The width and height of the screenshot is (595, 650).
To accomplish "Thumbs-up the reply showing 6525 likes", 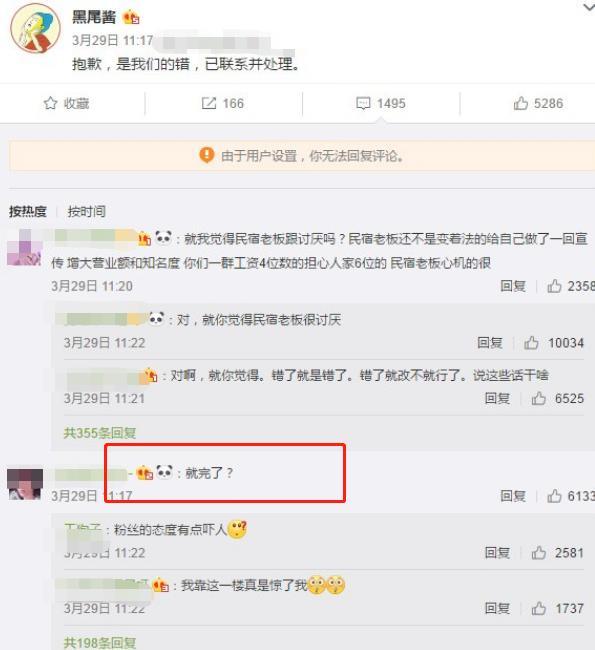I will 539,398.
